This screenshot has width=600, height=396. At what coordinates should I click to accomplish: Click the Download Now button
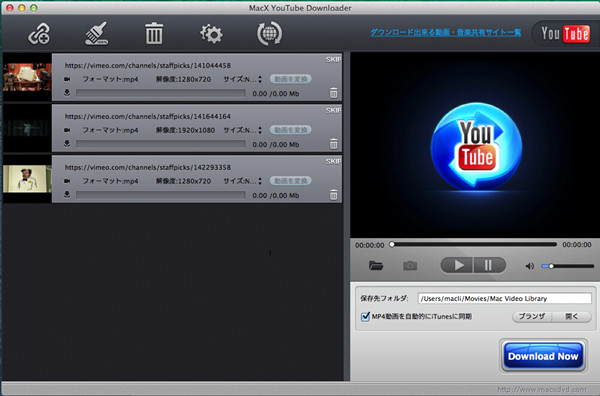(543, 356)
